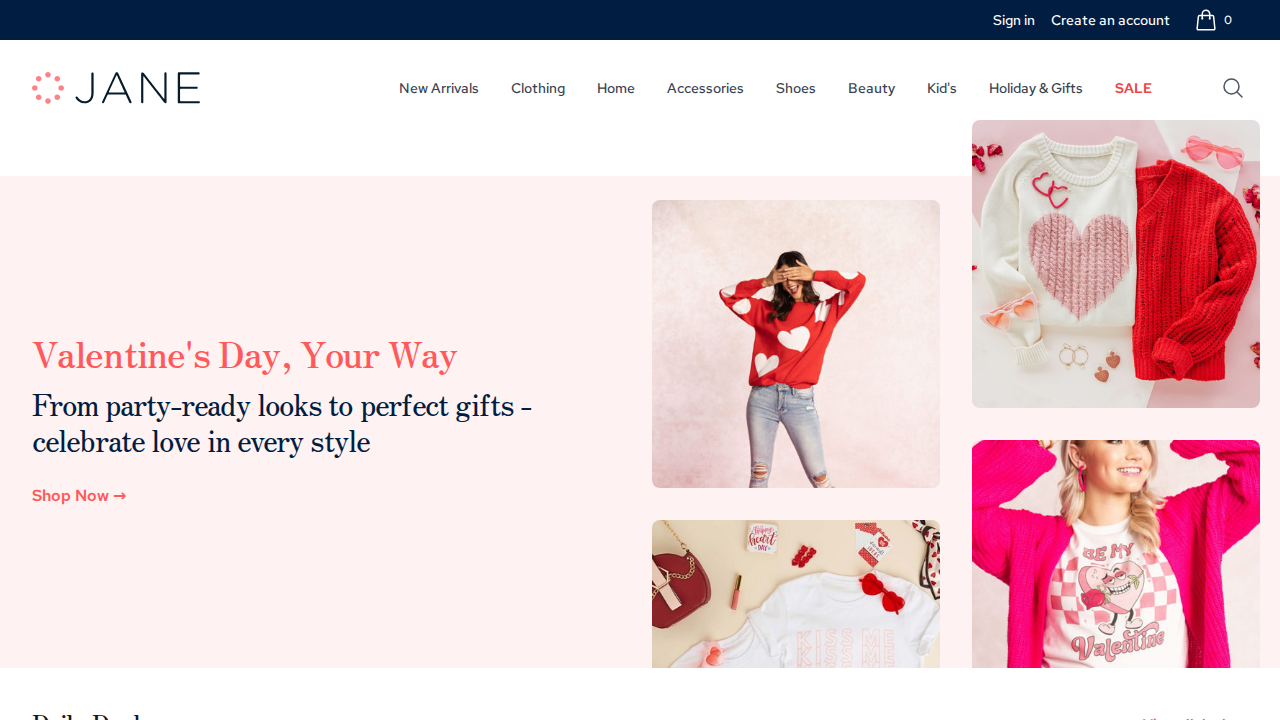Viewport: 1280px width, 720px height.
Task: Click the Sign in link
Action: point(1013,20)
